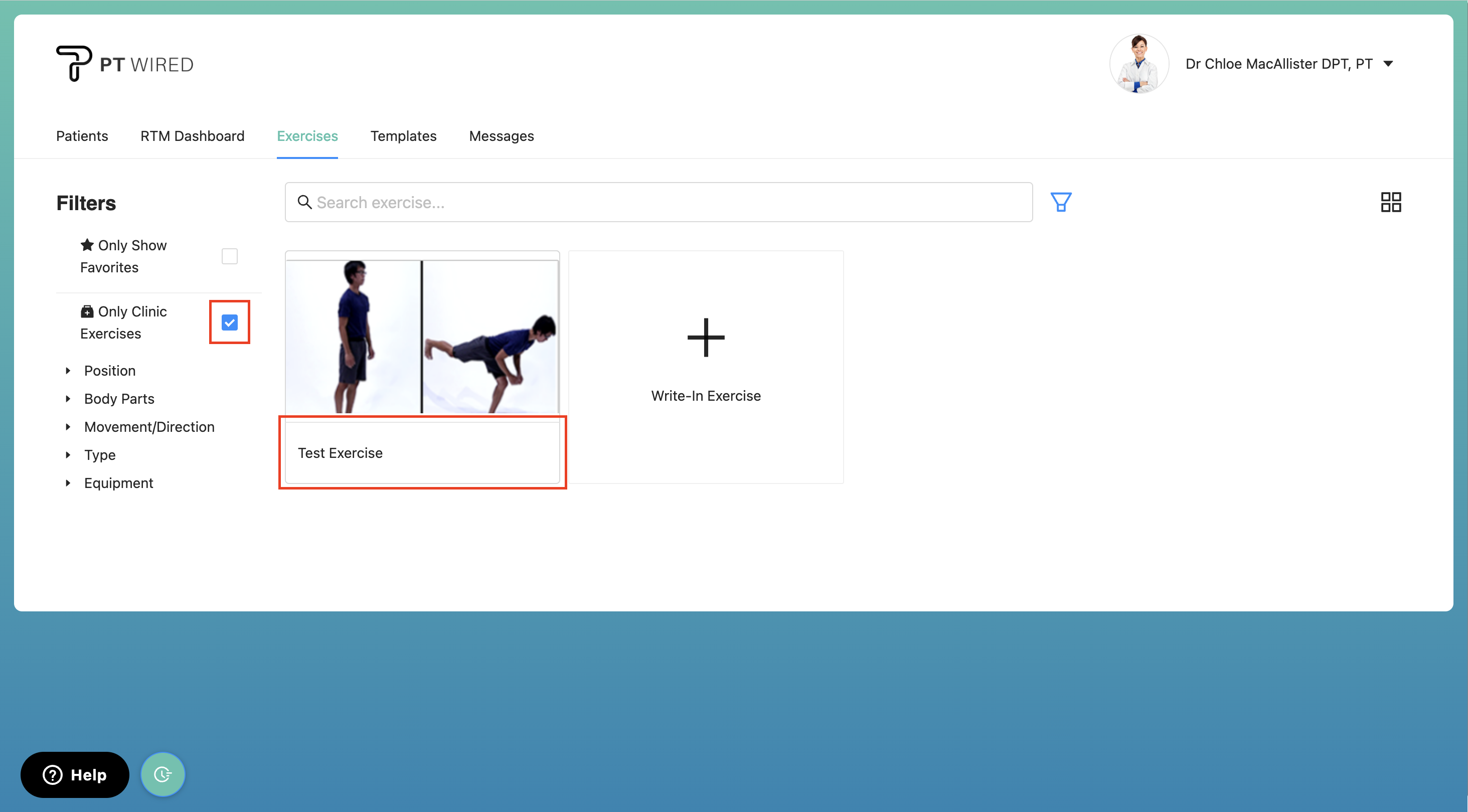Switch to the Templates tab
1468x812 pixels.
403,135
